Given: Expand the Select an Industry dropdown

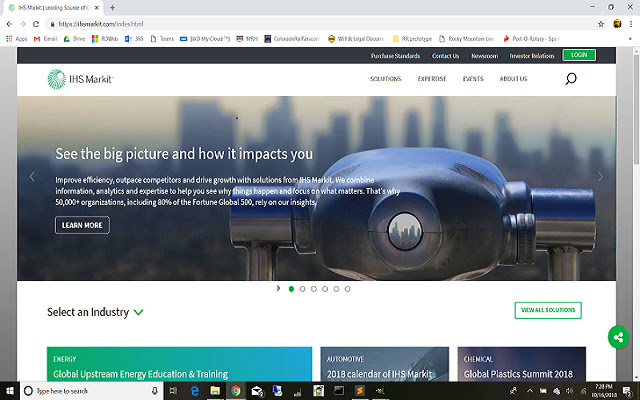Looking at the screenshot, I should tap(96, 312).
